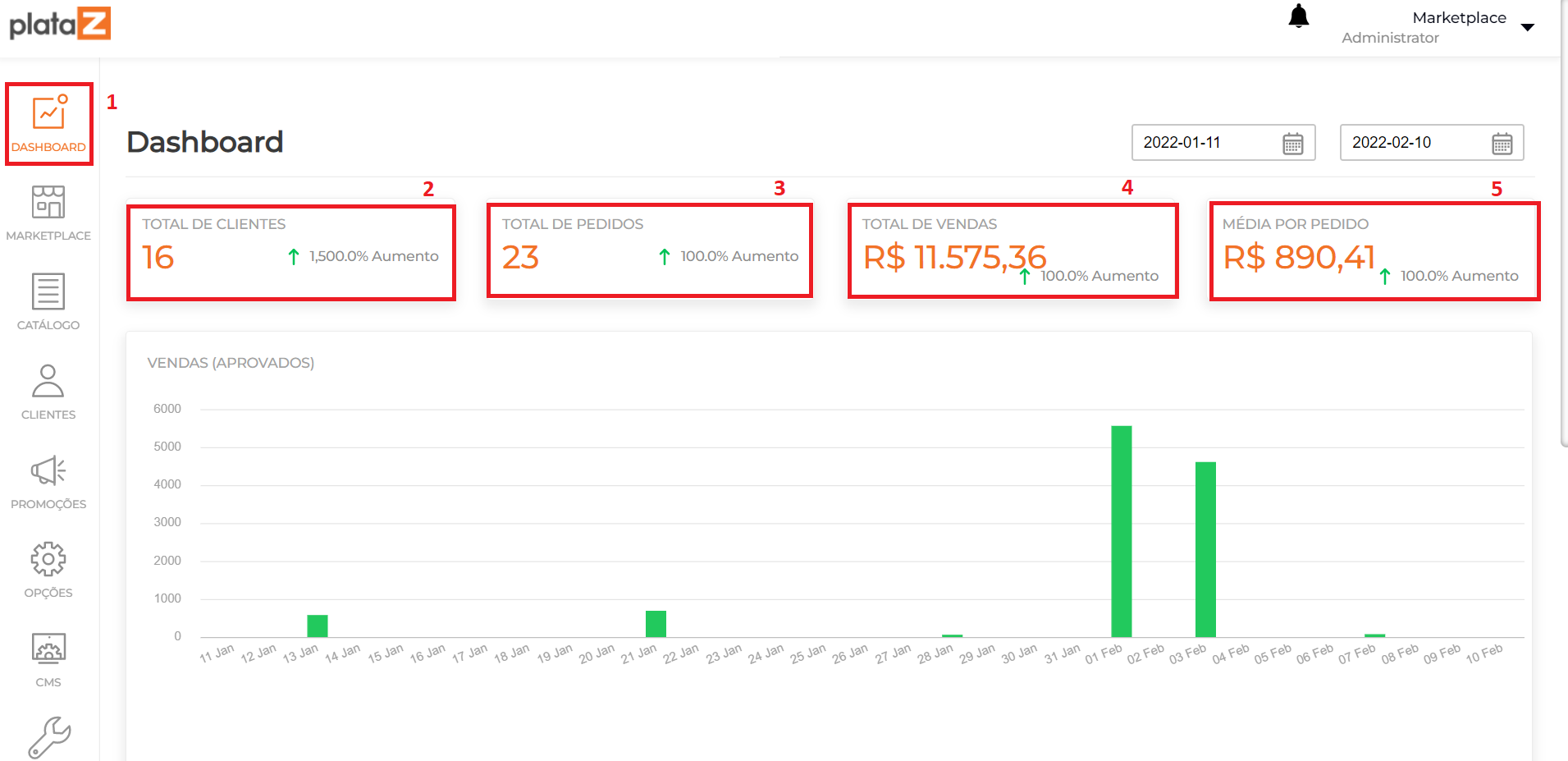Click the tallest bar for 01 Feb
Screen dimensions: 1568x761
tap(1121, 530)
